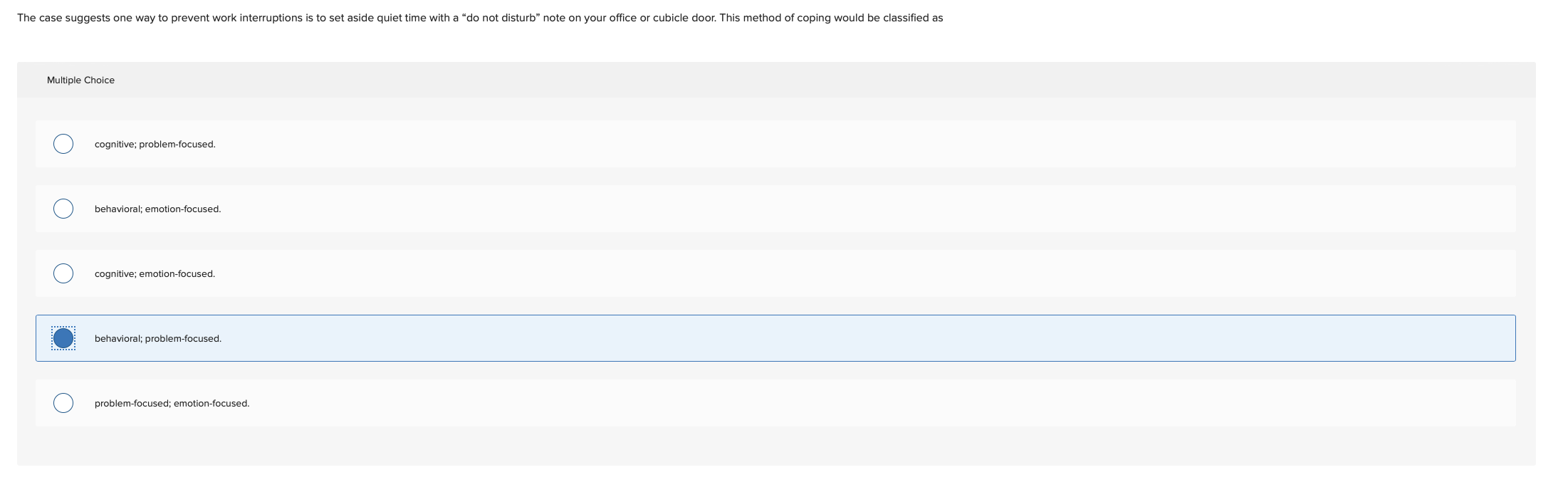Select the radio button for cognitive; emotion-focused
1568x482 pixels.
pos(63,273)
